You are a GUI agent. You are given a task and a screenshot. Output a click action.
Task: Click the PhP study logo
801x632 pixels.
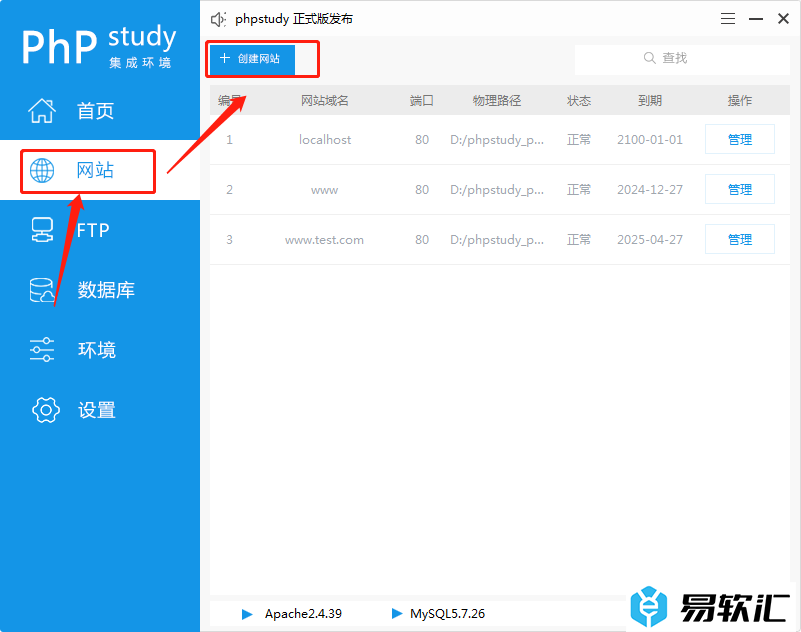99,46
